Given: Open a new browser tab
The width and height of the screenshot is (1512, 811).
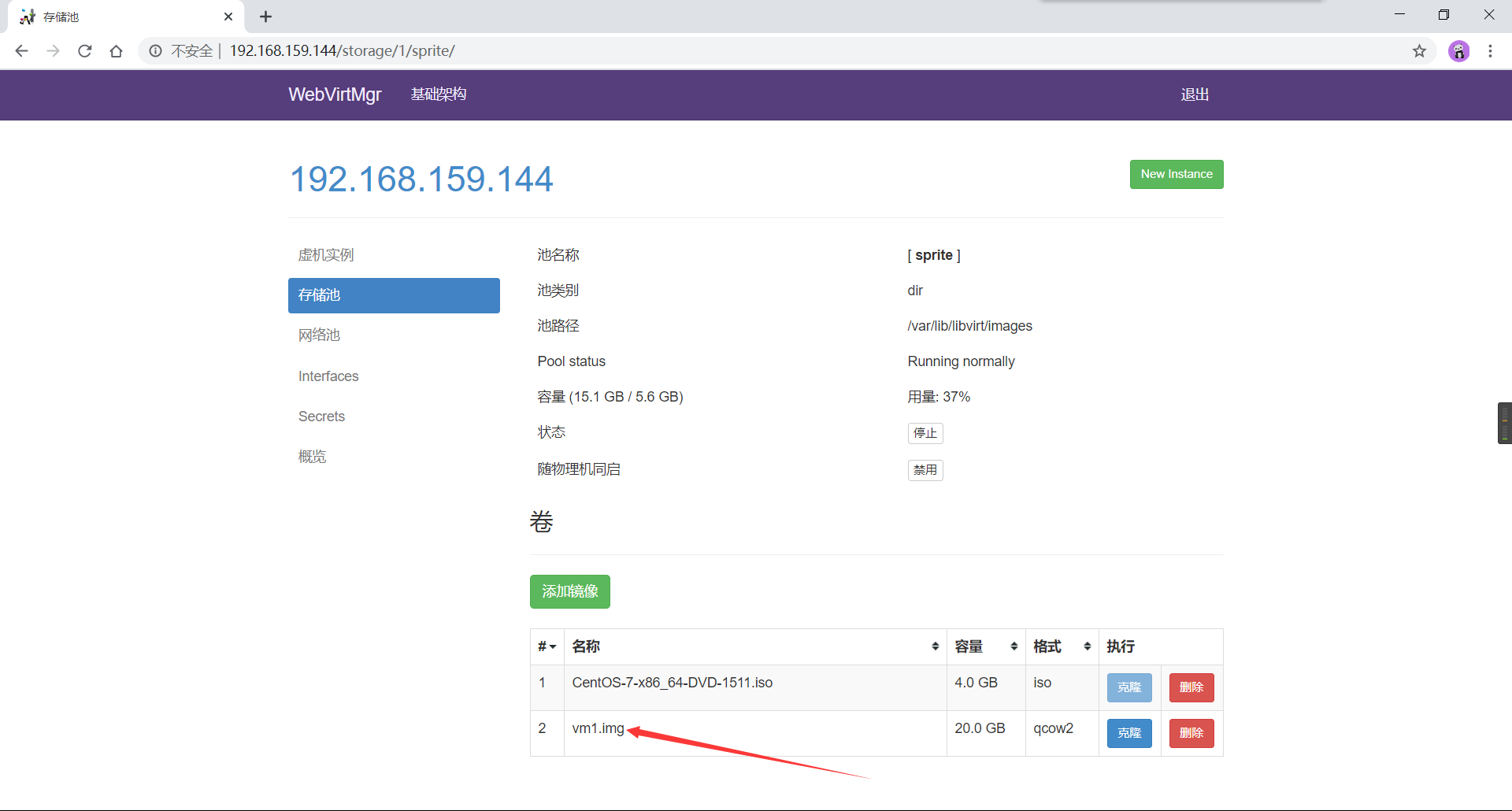Looking at the screenshot, I should pyautogui.click(x=265, y=17).
